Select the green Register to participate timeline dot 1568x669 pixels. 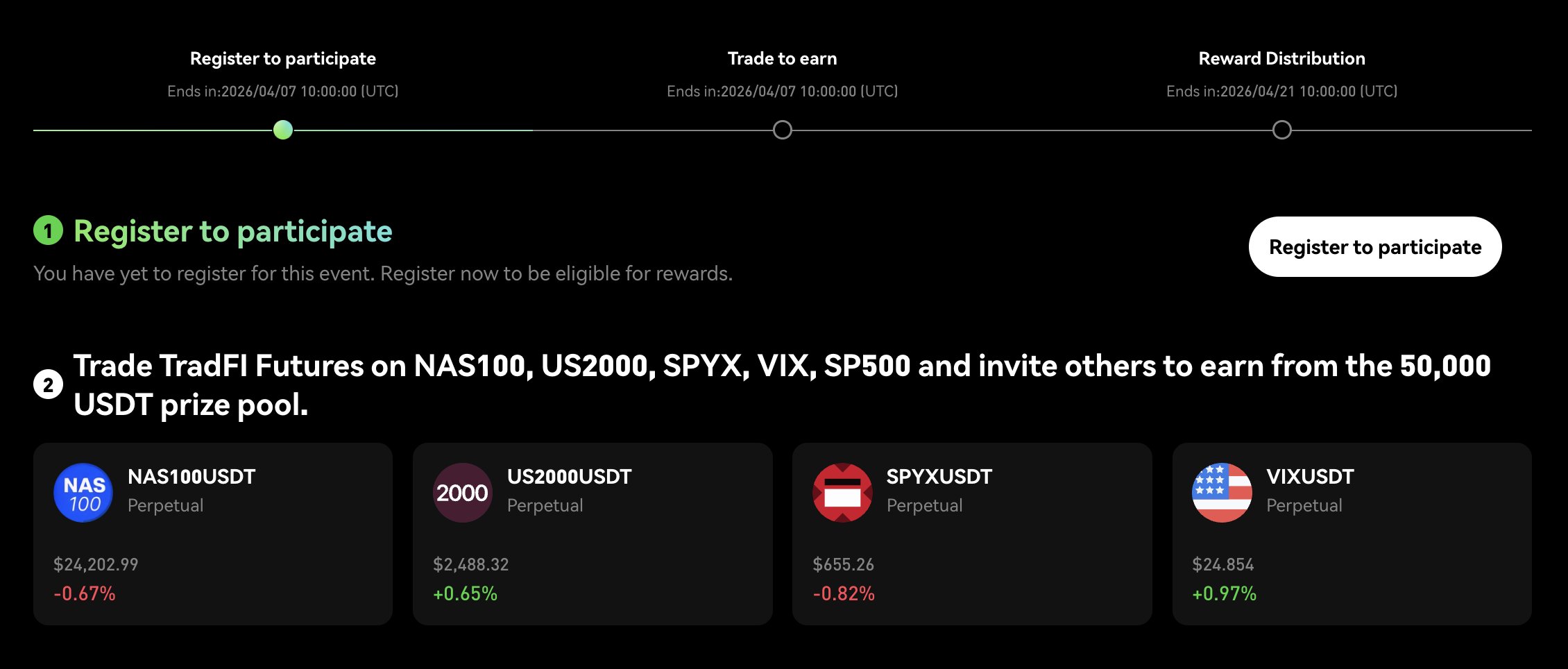pyautogui.click(x=283, y=130)
